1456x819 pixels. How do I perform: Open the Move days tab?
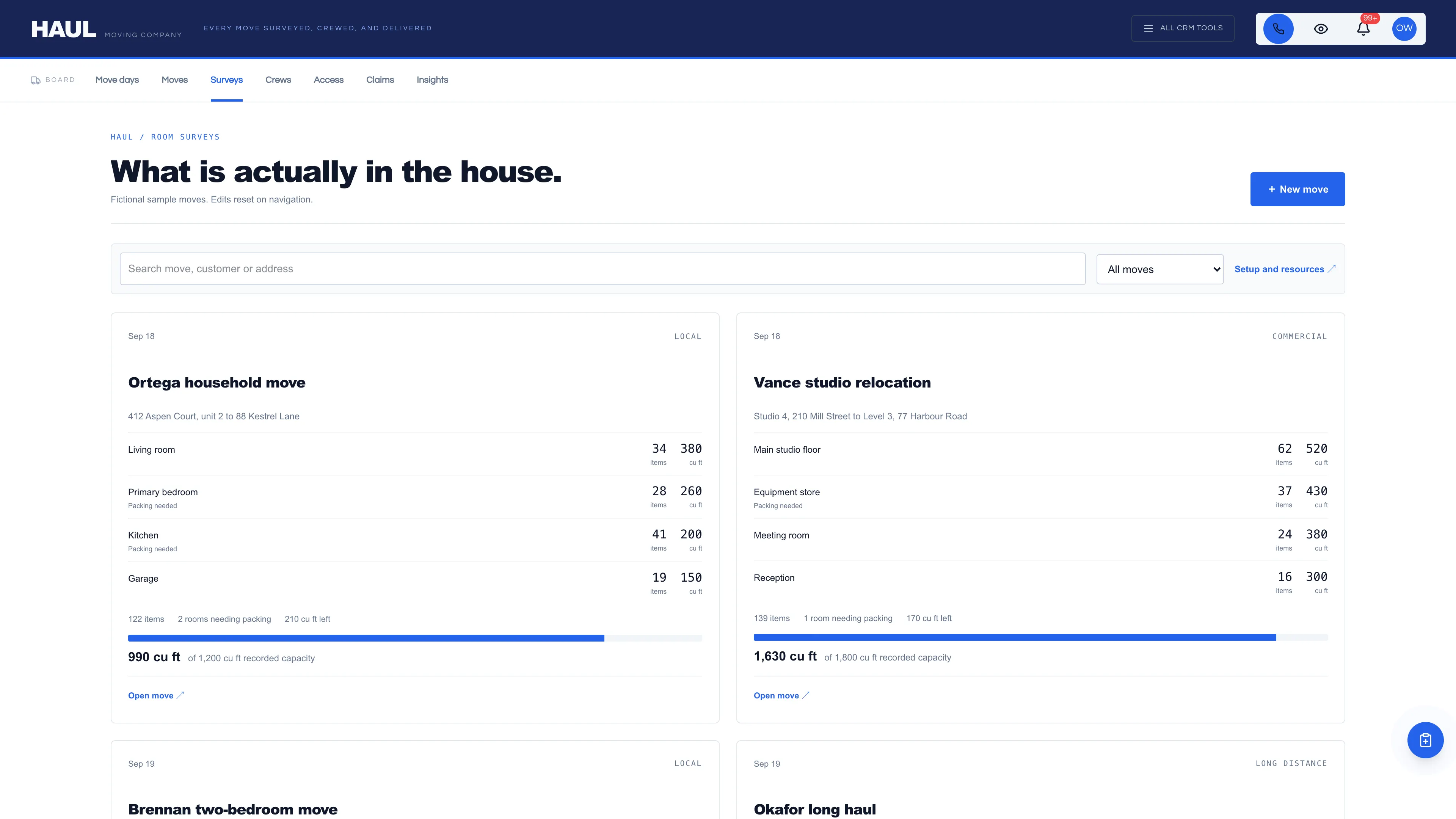(117, 80)
